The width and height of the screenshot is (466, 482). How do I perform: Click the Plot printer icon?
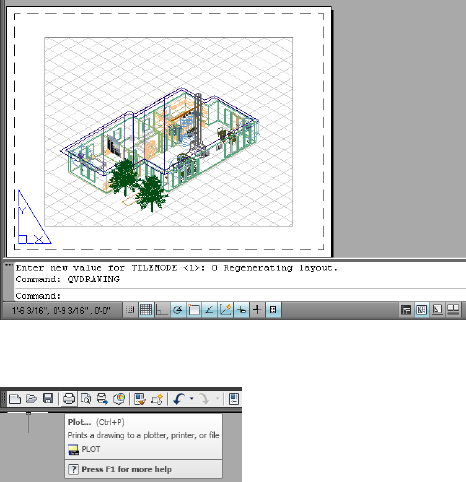click(x=69, y=399)
